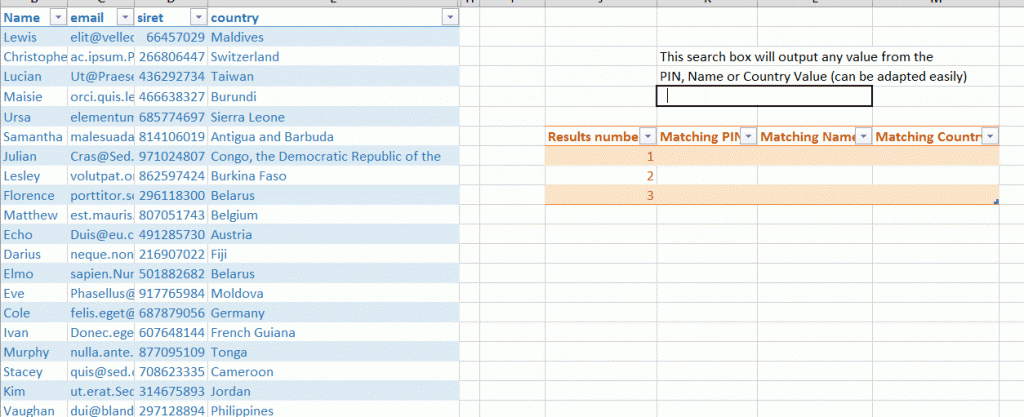Select the Congo, the Democratic Republic cell
The image size is (1024, 417).
[326, 156]
